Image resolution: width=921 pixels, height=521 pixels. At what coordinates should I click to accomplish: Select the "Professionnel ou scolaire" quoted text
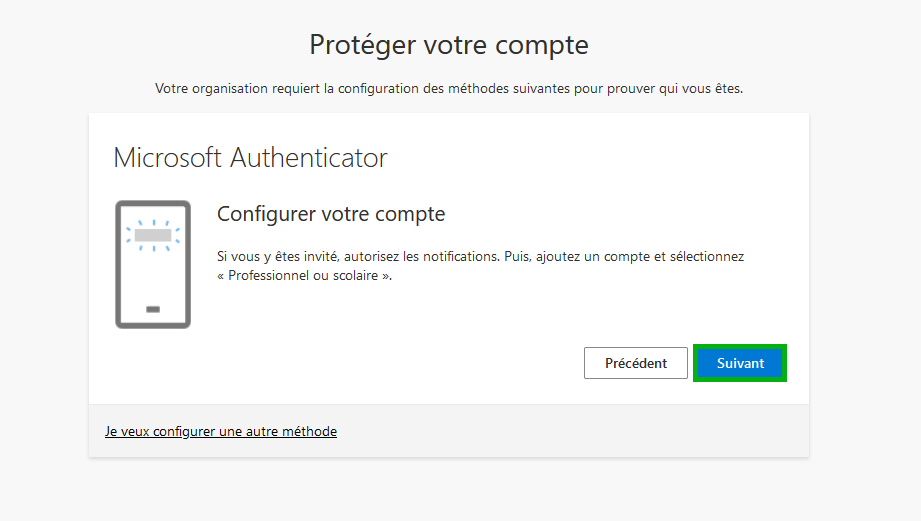click(x=303, y=275)
